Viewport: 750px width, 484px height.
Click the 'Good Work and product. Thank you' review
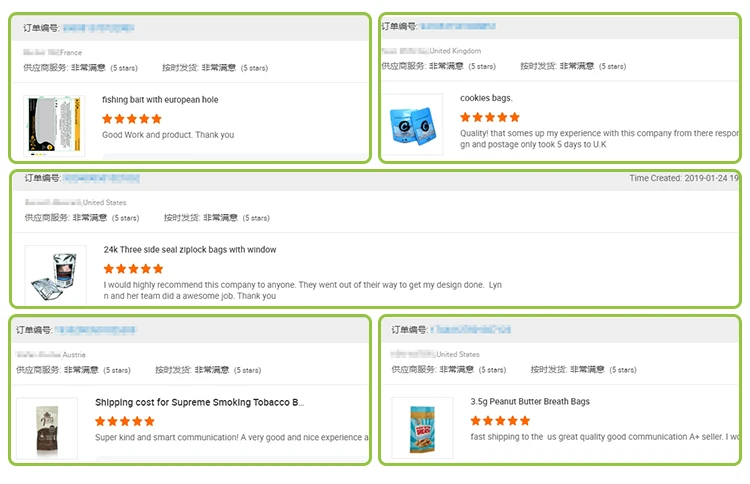pyautogui.click(x=168, y=135)
